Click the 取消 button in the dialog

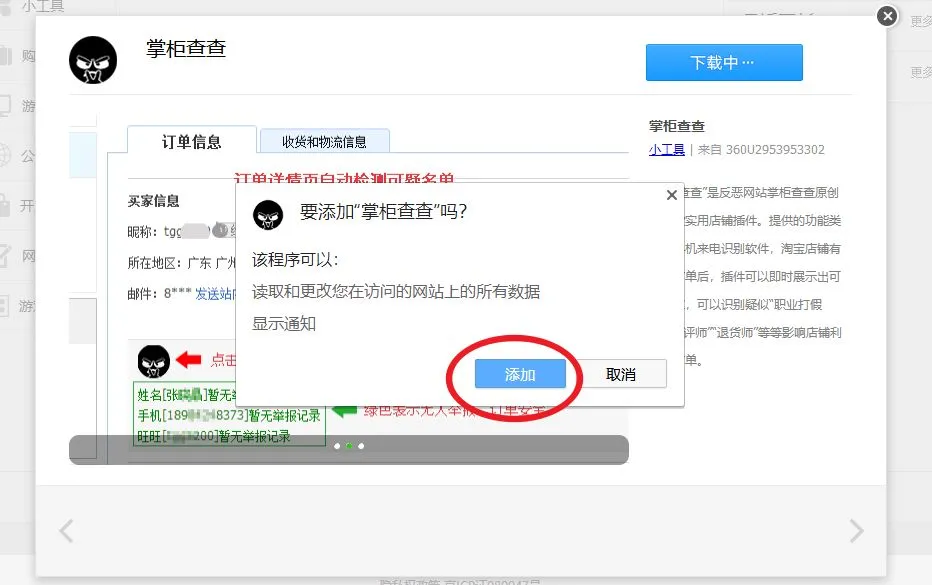click(621, 374)
